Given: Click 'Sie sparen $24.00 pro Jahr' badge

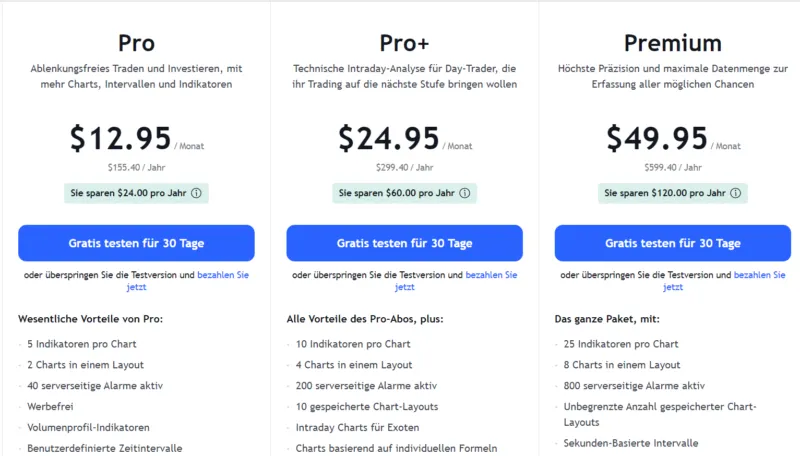Looking at the screenshot, I should [x=128, y=193].
